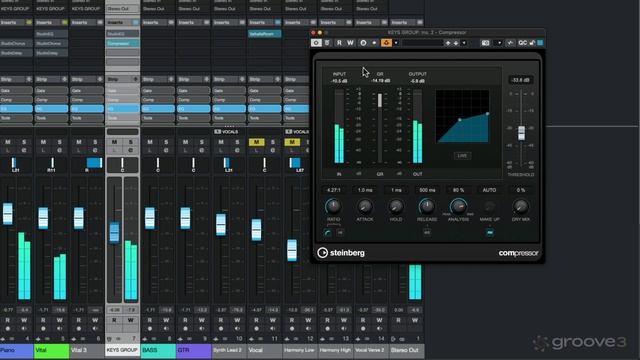Click the ratio value field 4.27:1
The image size is (640, 360).
pos(333,190)
